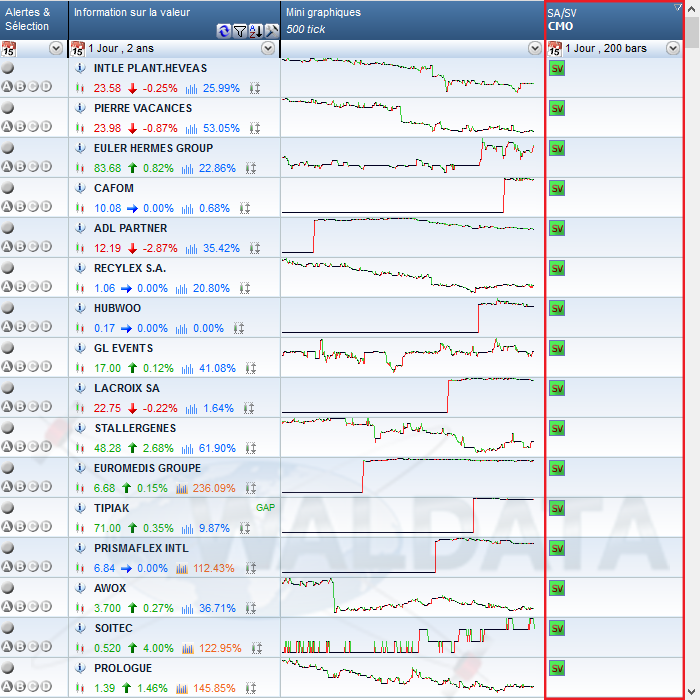Toggle selection C for ADL PARTNER
This screenshot has height=700, width=700.
click(x=33, y=246)
